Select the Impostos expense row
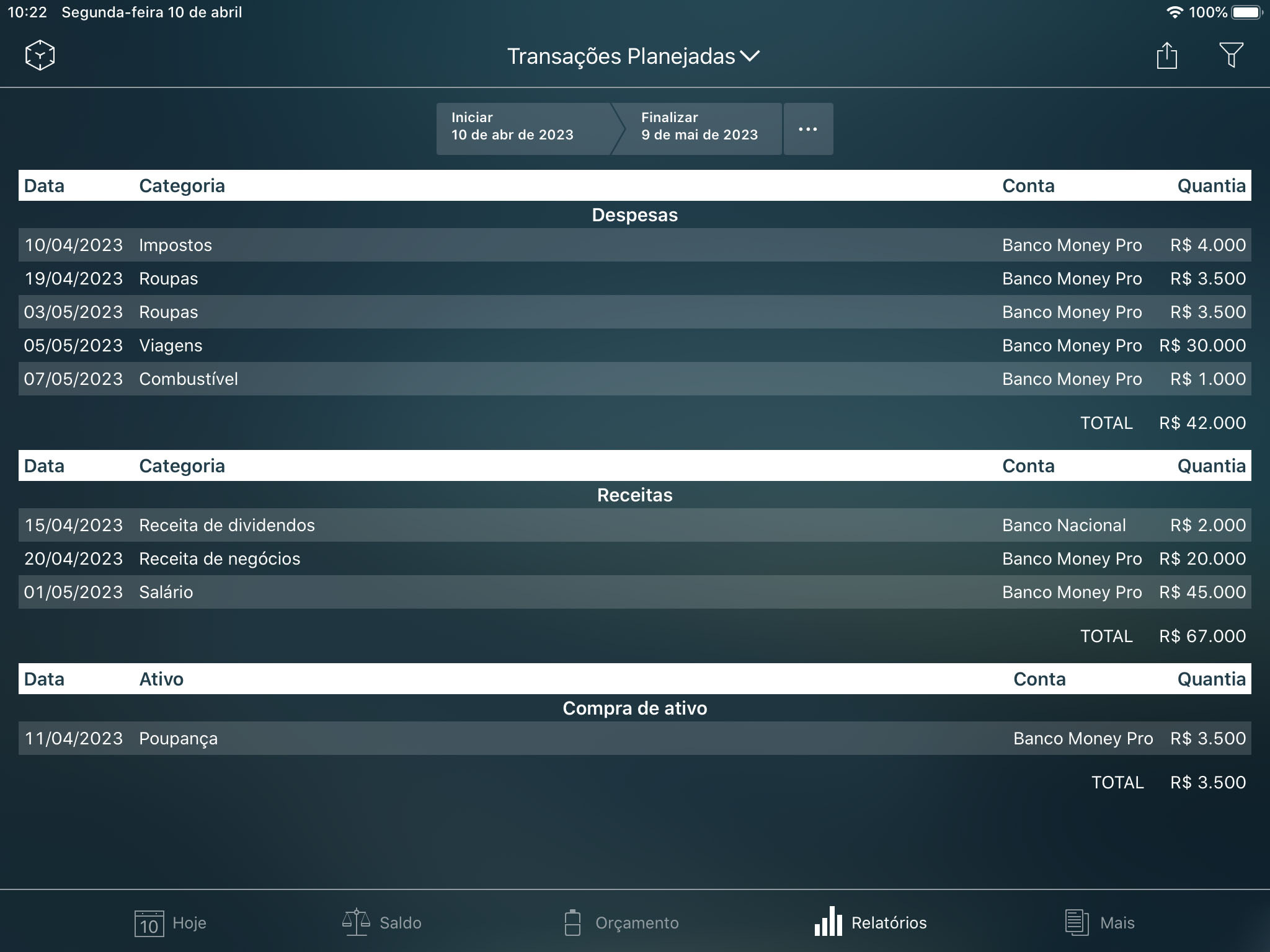Image resolution: width=1270 pixels, height=952 pixels. click(635, 245)
